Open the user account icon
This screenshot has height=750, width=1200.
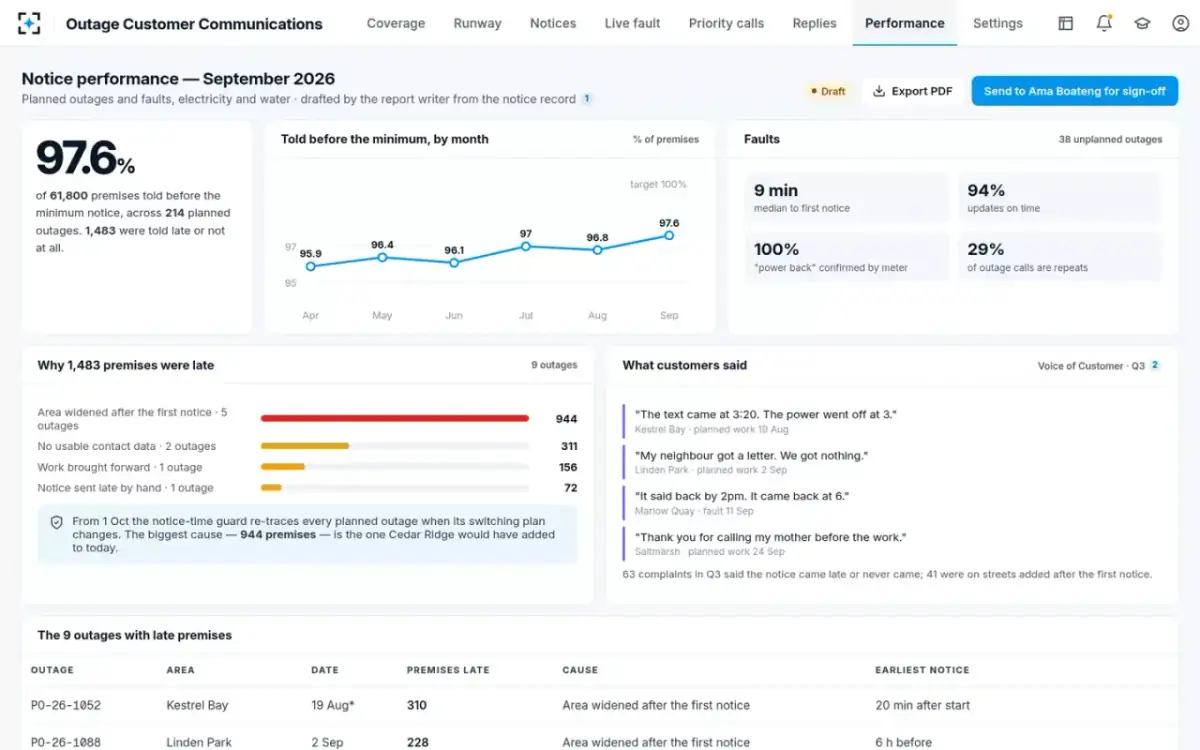click(1180, 23)
